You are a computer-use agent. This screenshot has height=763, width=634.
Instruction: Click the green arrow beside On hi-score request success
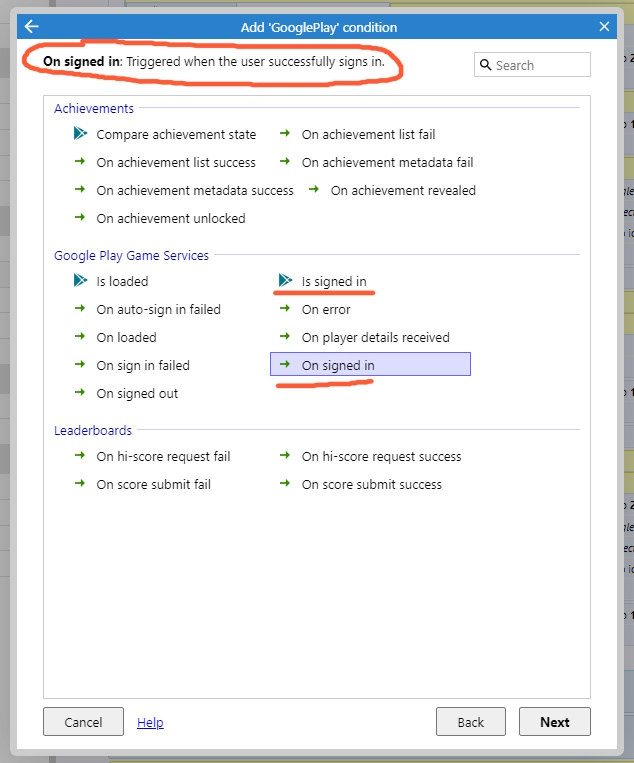[x=285, y=455]
